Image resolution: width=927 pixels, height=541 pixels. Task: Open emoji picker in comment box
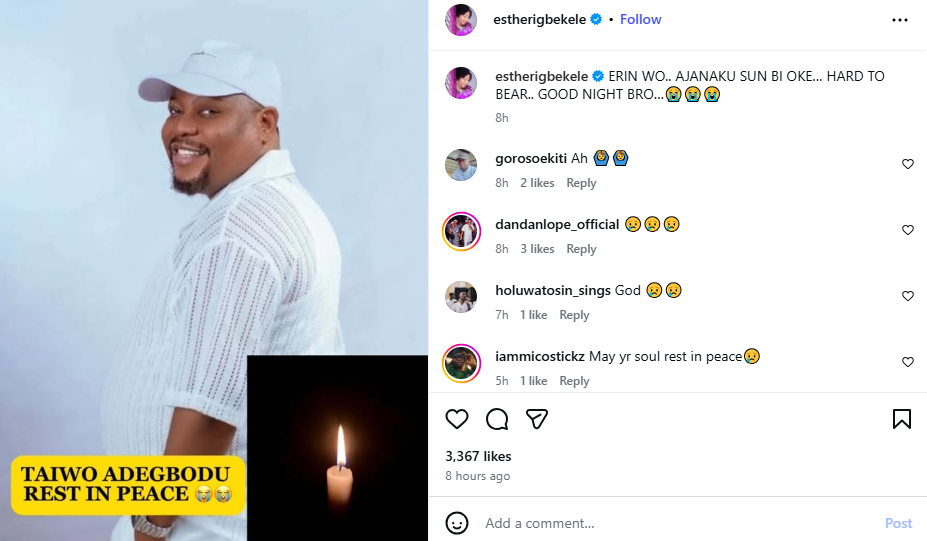coord(457,523)
